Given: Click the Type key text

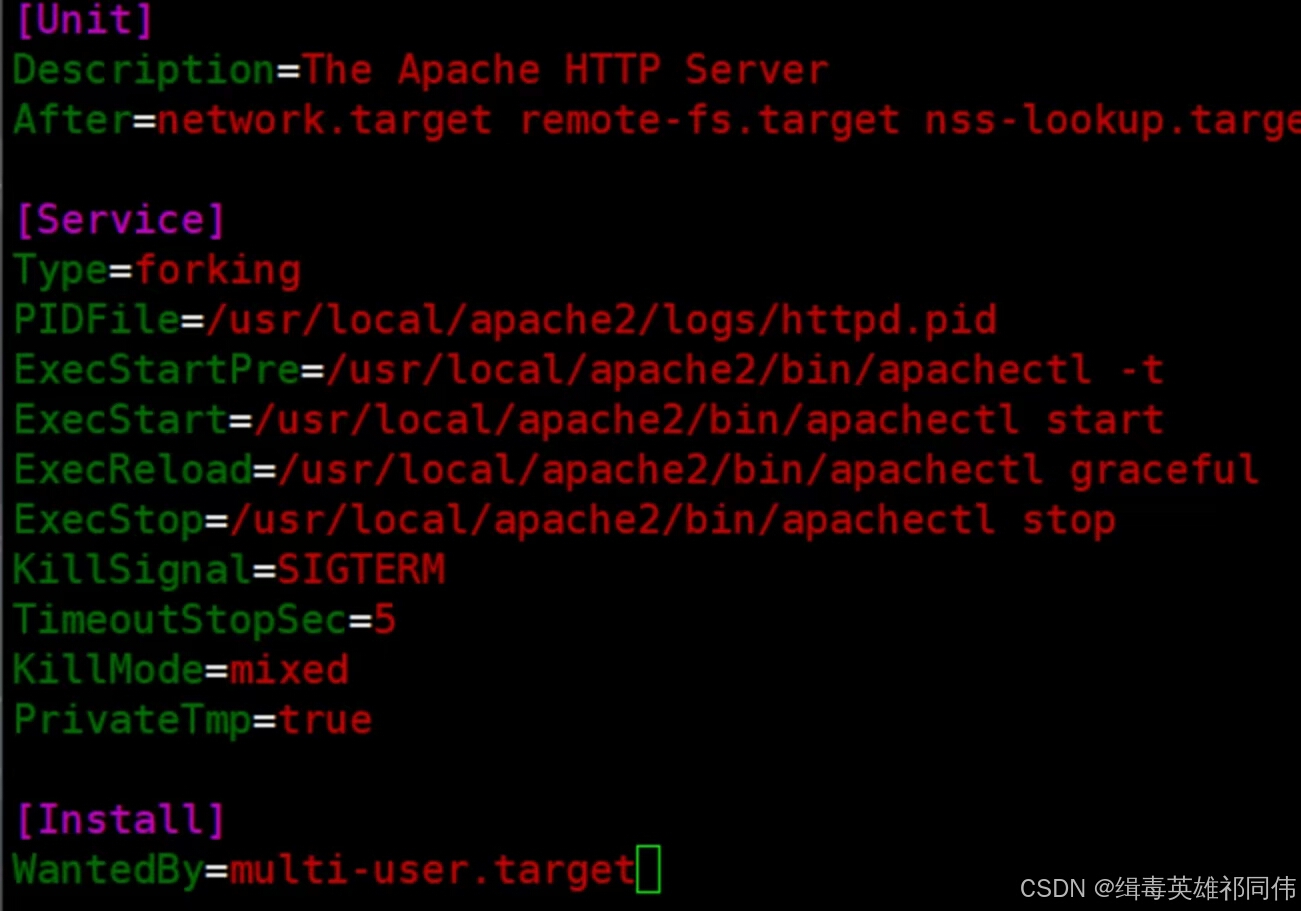Looking at the screenshot, I should [60, 271].
